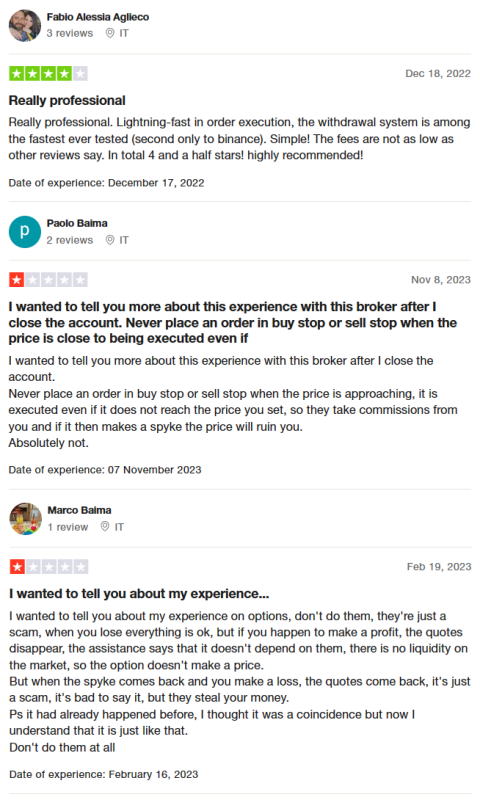This screenshot has width=480, height=800.
Task: Open the 'Really professional' review title
Action: pos(67,100)
